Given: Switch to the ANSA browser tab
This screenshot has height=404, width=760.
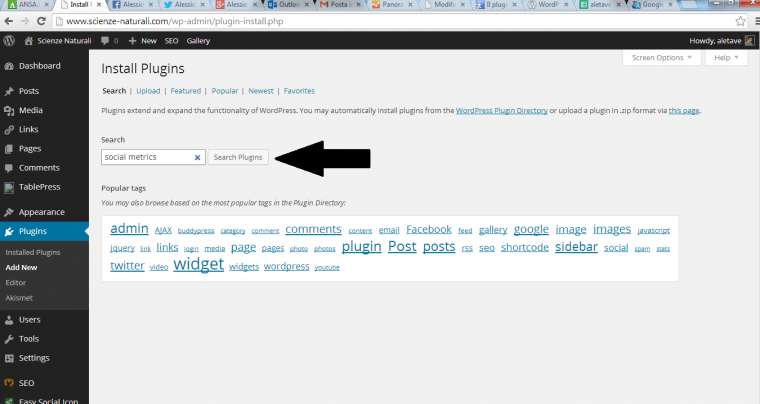Looking at the screenshot, I should tap(29, 5).
